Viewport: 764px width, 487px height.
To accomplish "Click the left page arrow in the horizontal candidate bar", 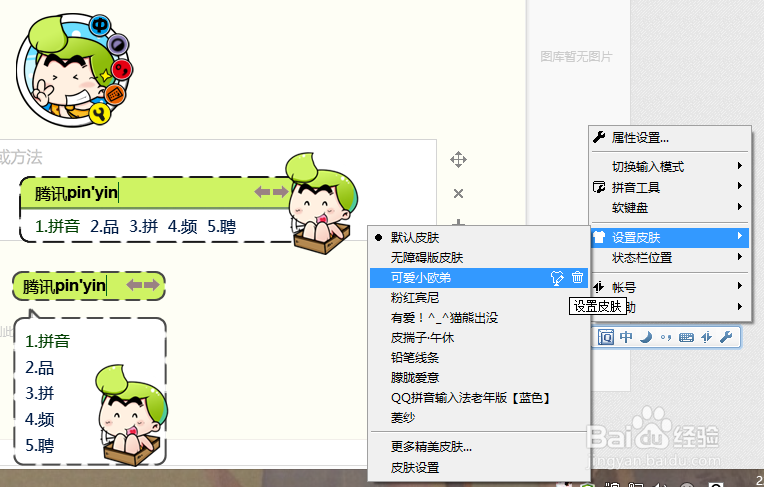I will (x=262, y=192).
